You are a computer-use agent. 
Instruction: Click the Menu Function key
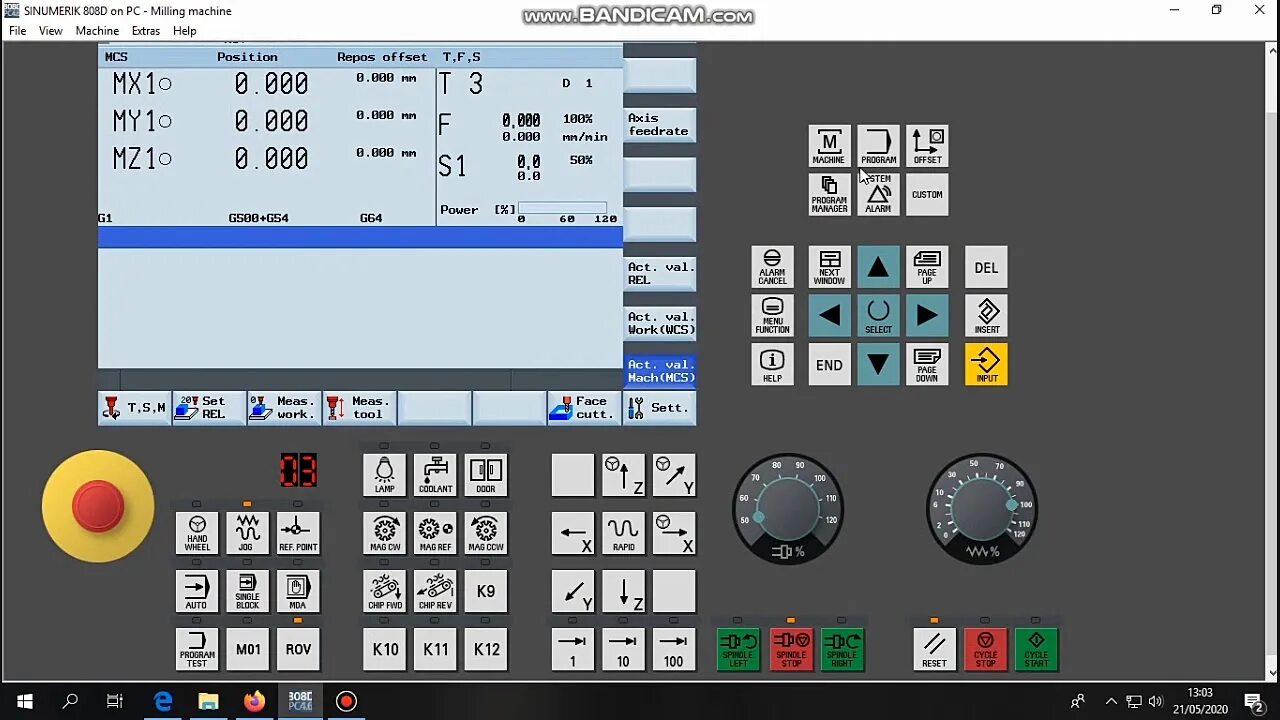[x=772, y=316]
